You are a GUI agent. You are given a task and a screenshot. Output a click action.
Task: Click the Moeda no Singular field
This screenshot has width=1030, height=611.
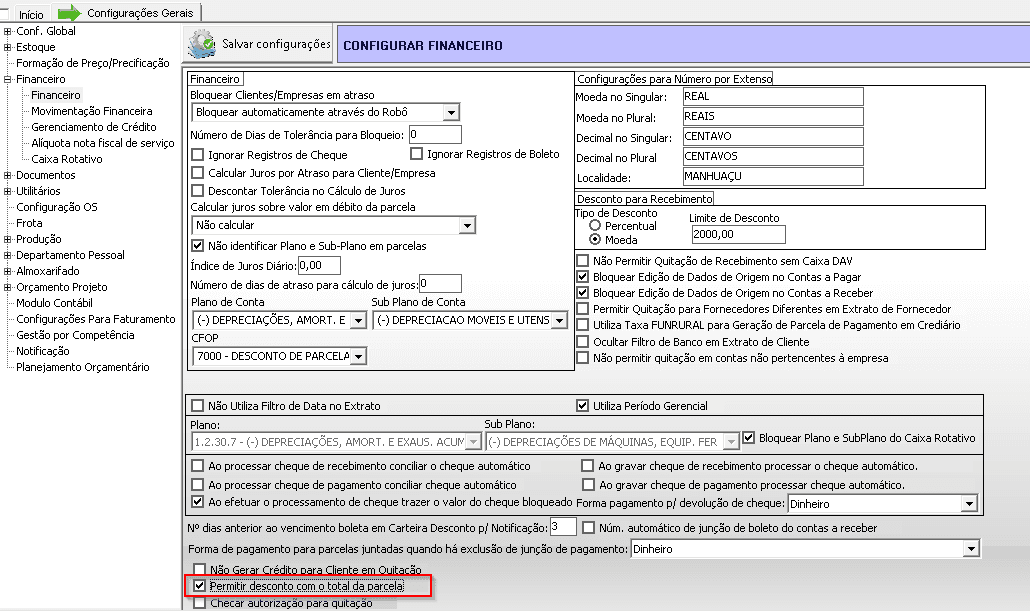click(x=773, y=97)
